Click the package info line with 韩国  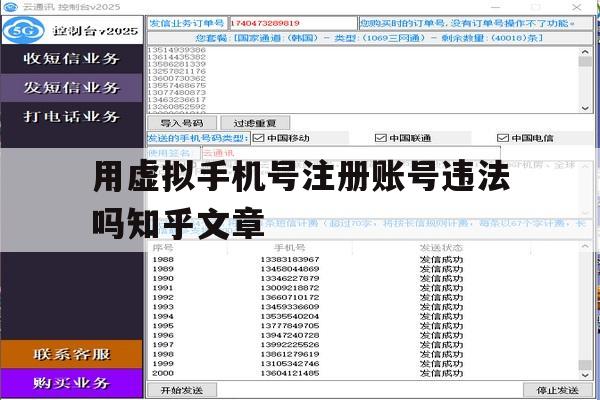(x=370, y=38)
